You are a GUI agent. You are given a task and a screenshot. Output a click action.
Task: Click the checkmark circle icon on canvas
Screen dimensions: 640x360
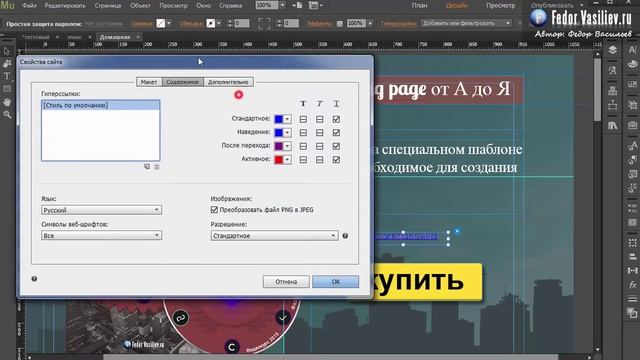point(282,317)
